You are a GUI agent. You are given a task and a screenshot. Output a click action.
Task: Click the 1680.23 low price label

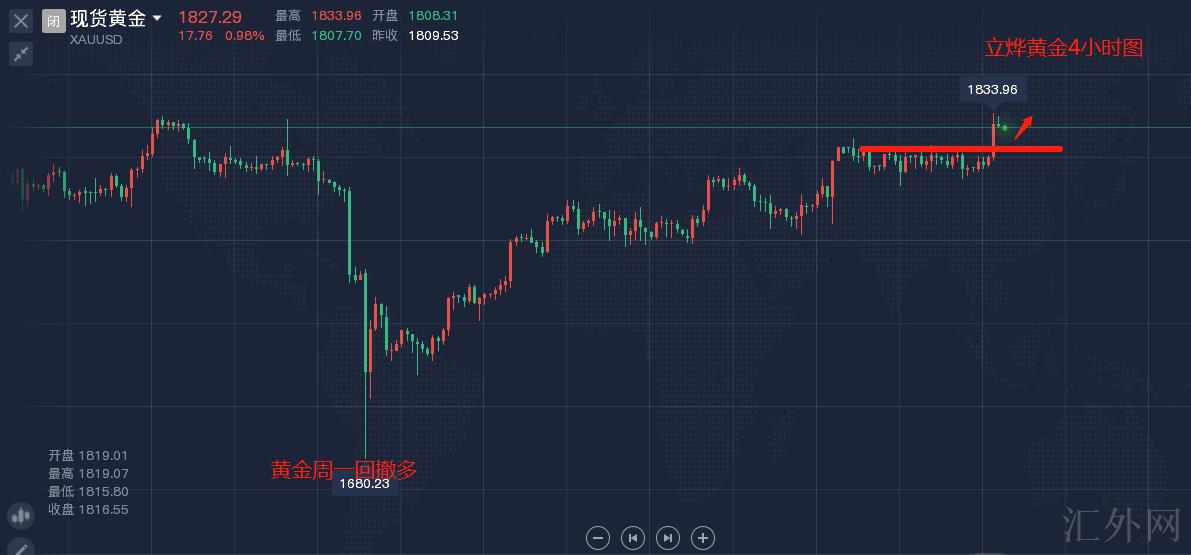tap(364, 483)
